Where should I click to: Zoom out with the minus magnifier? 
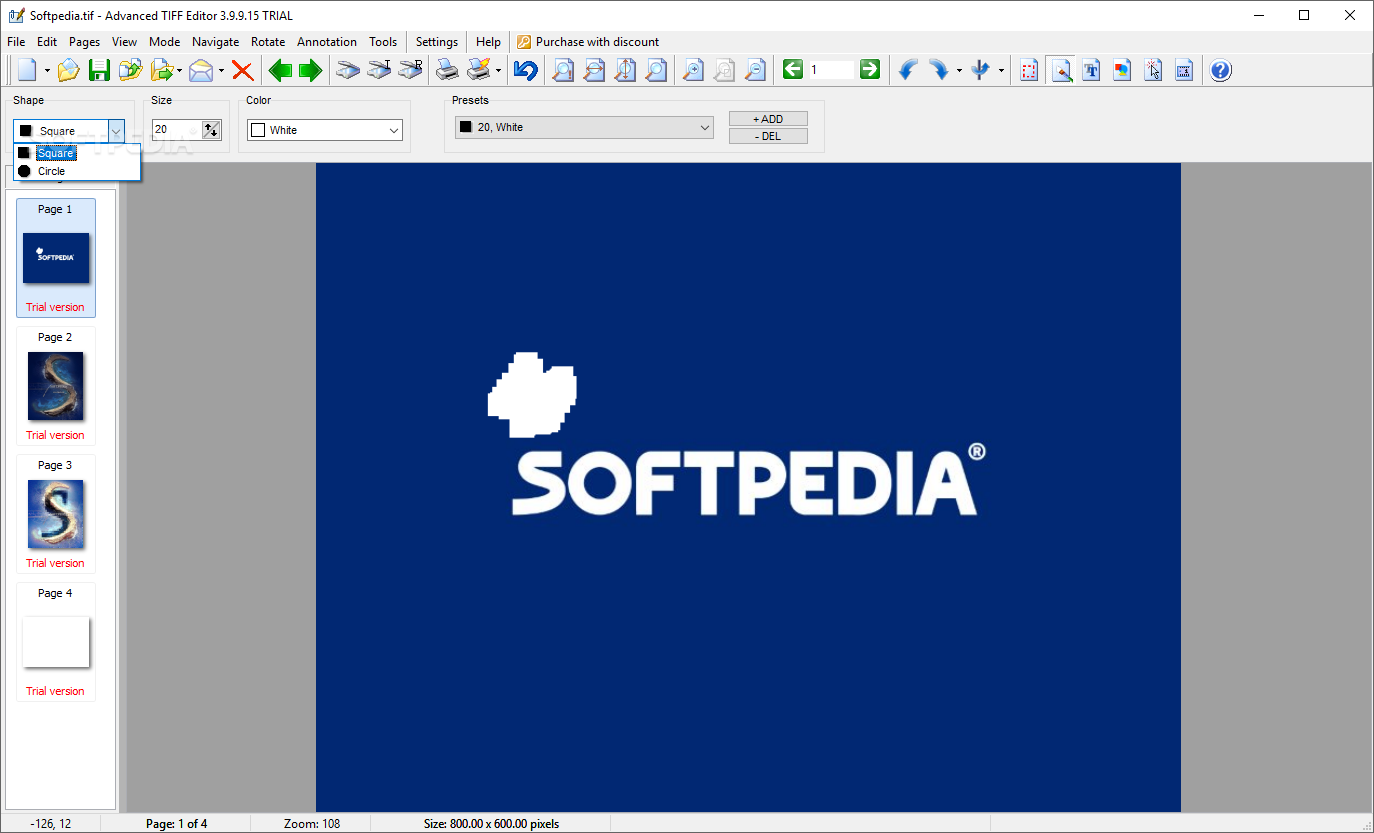point(755,70)
